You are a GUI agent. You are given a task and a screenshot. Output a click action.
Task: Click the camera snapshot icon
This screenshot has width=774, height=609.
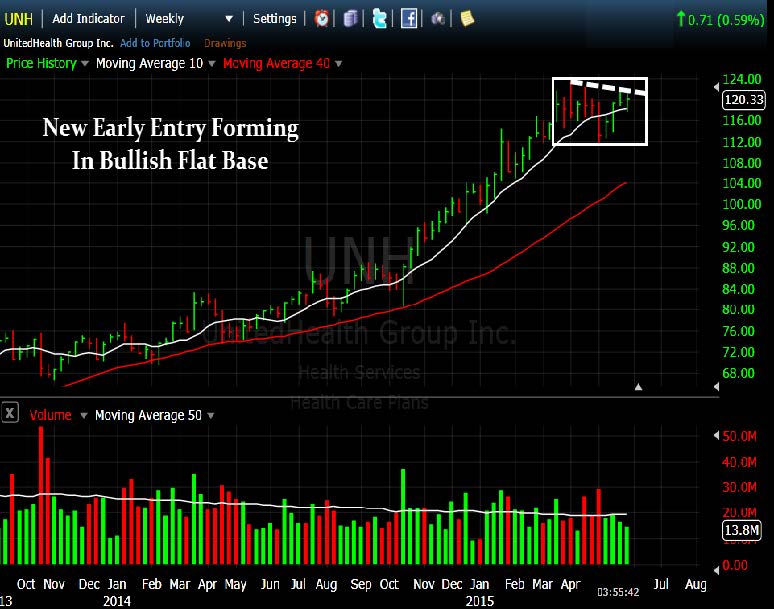438,19
